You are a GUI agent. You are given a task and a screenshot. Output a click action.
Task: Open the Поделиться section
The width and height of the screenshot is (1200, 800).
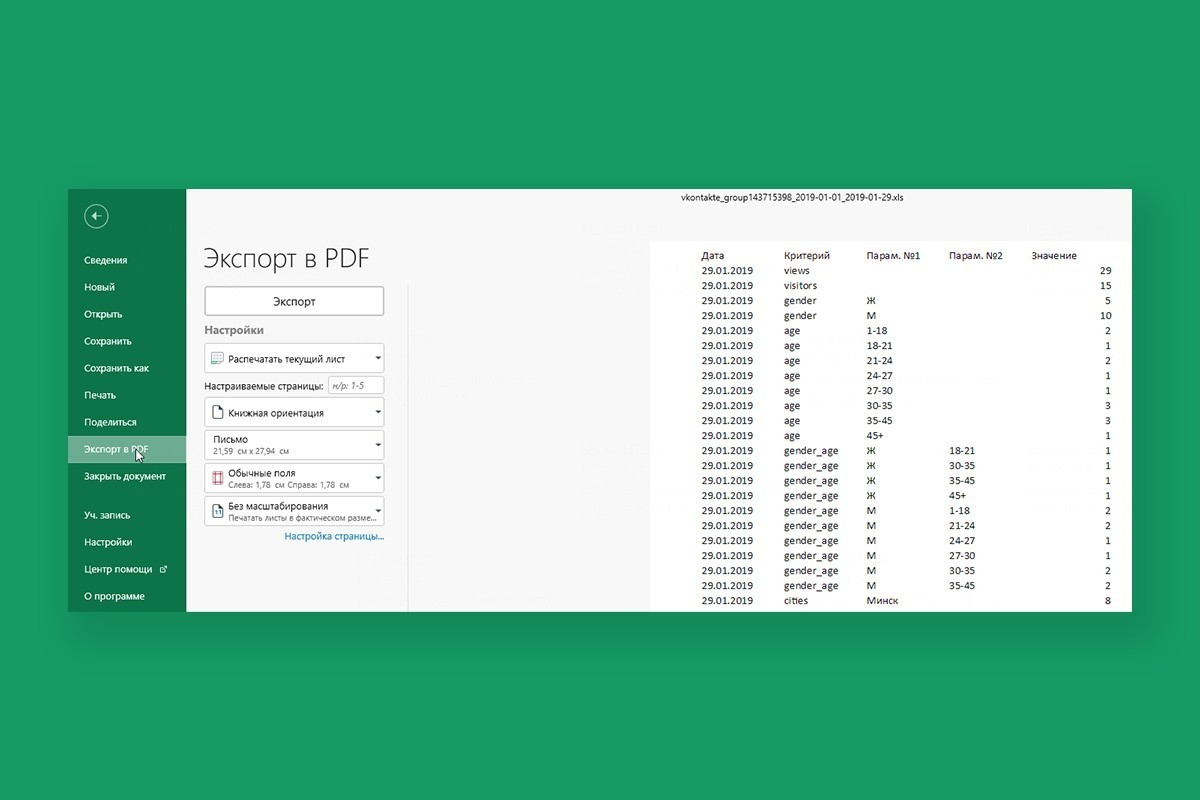click(110, 422)
